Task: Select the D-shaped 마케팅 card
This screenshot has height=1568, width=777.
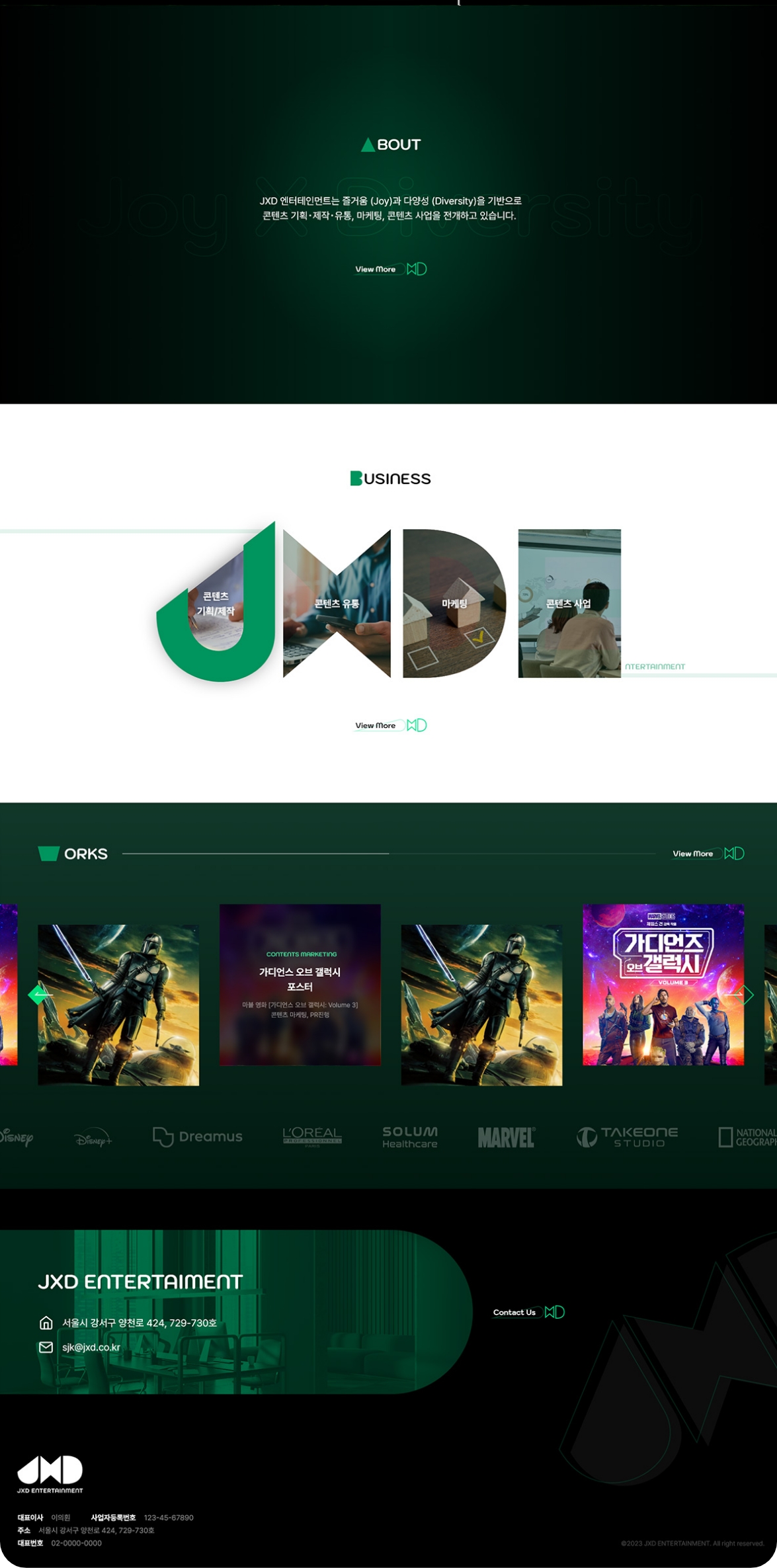Action: pyautogui.click(x=454, y=603)
